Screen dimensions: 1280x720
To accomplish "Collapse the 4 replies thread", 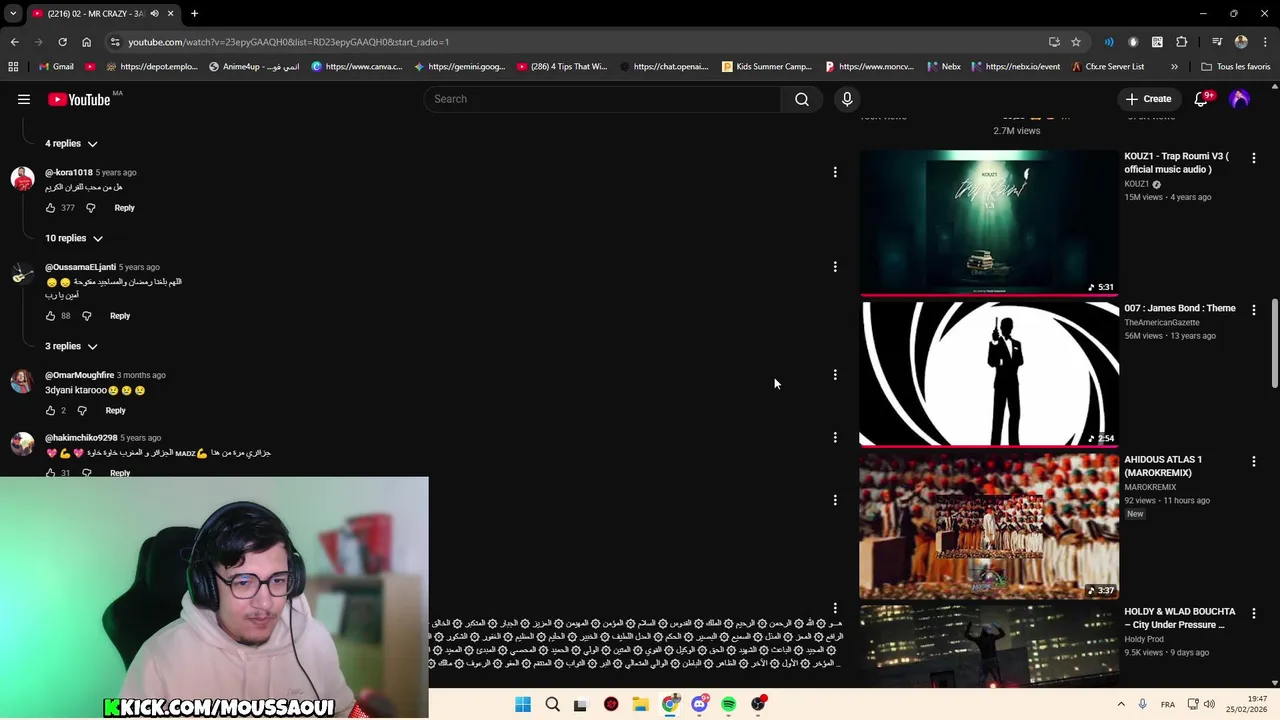I will tap(71, 144).
